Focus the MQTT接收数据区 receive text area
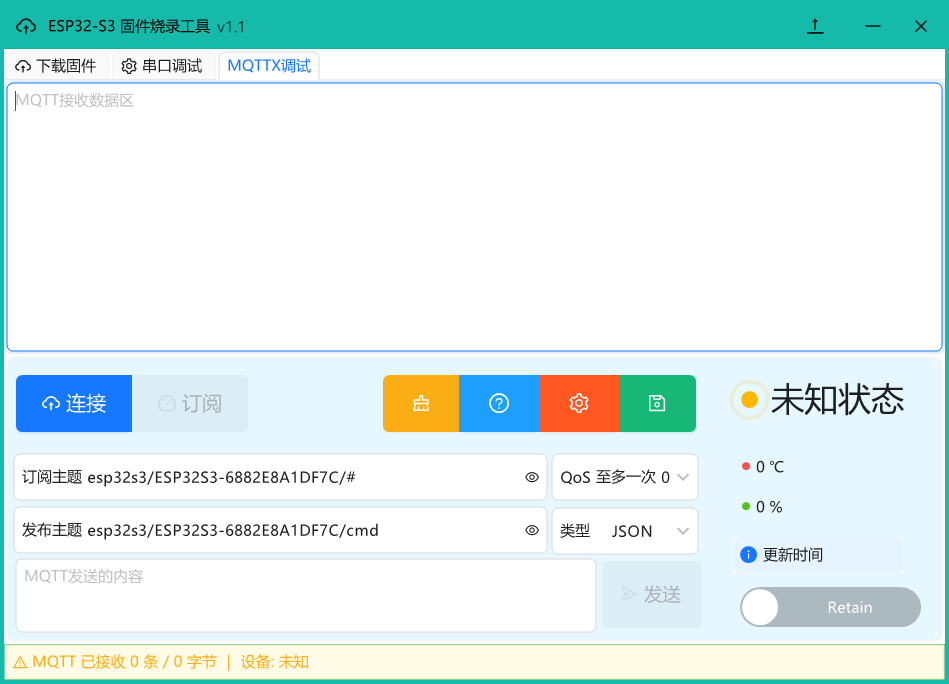Viewport: 949px width, 684px height. pos(474,217)
